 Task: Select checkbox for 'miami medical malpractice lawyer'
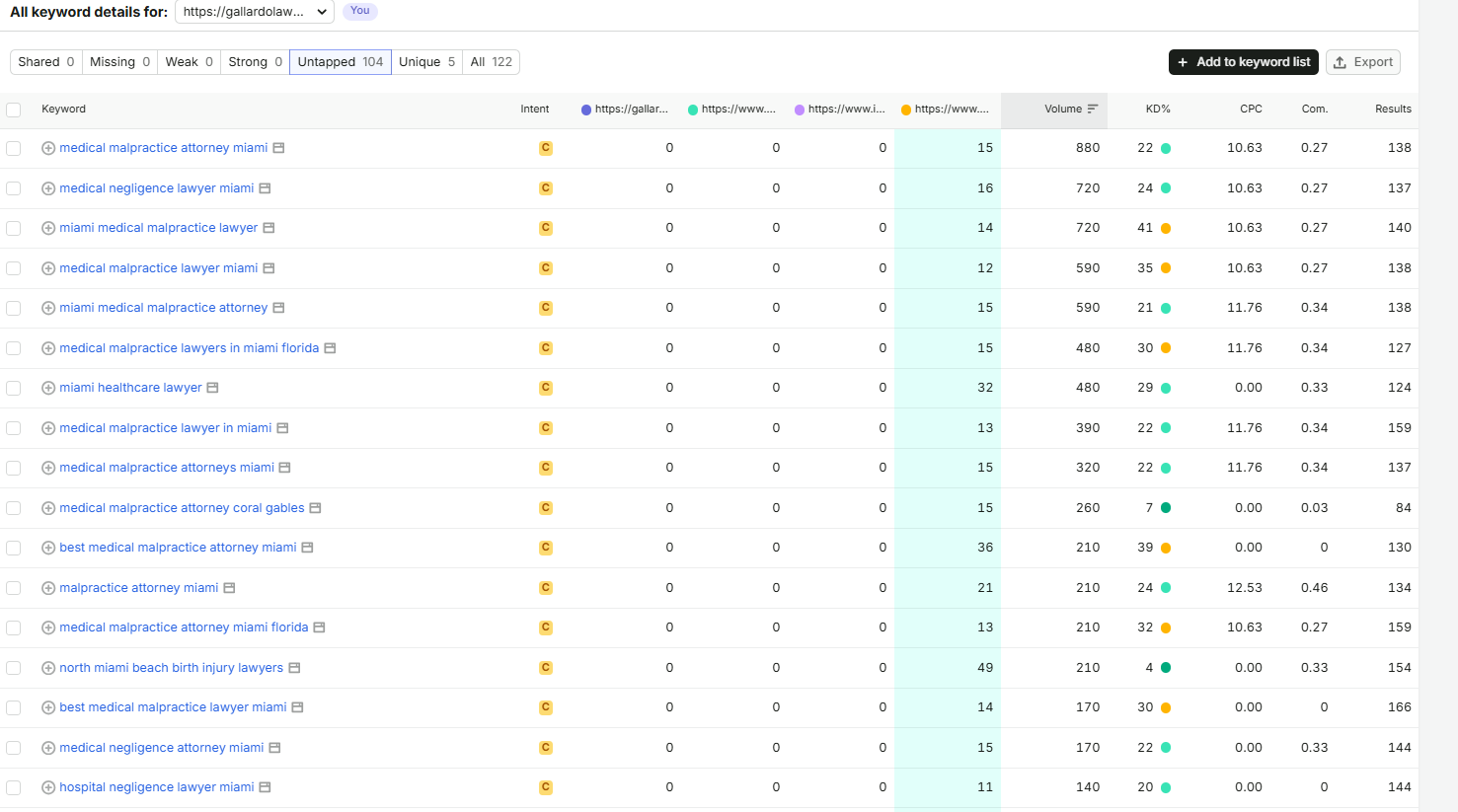coord(14,228)
